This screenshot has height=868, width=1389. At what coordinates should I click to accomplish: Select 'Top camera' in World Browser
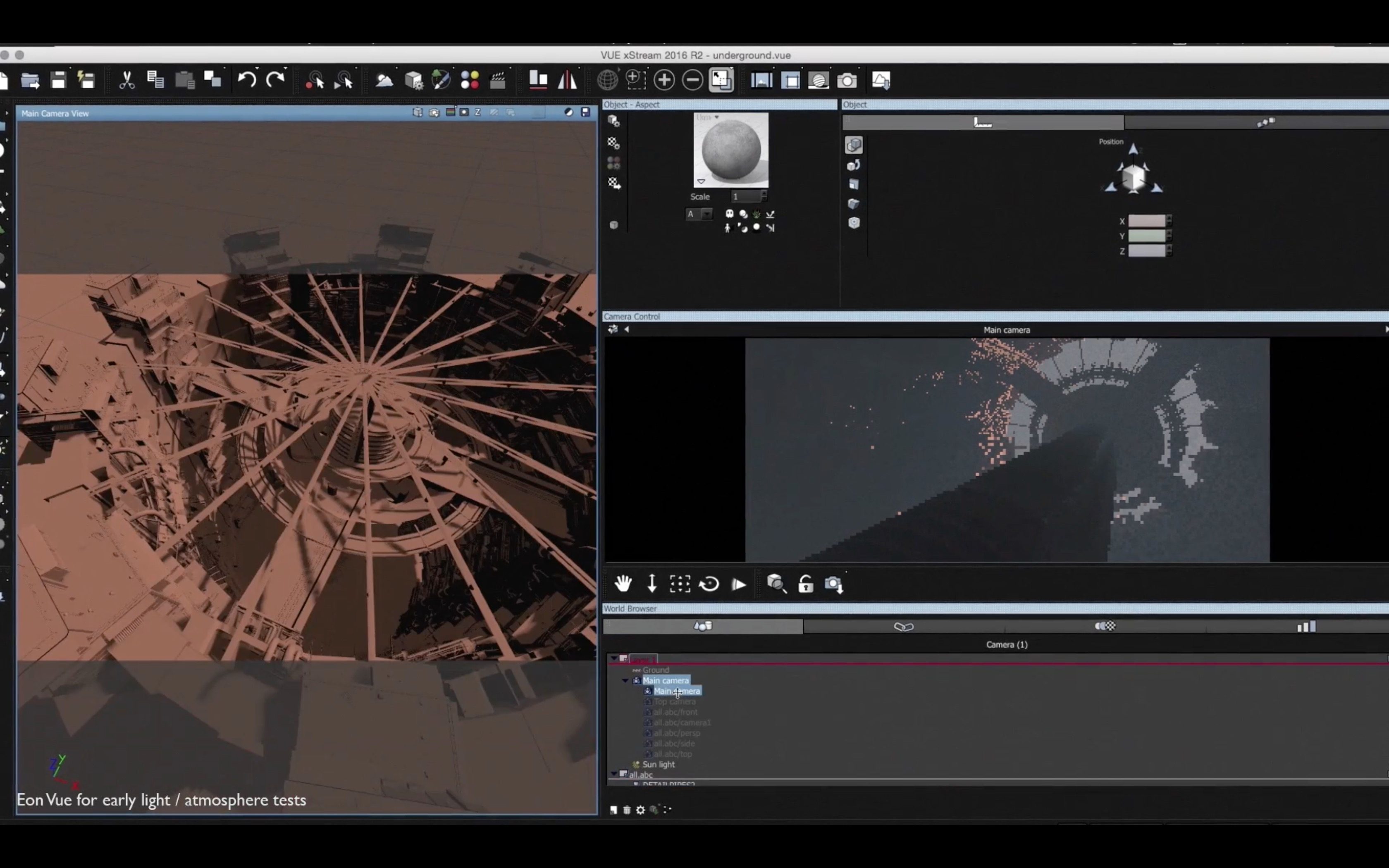click(x=674, y=702)
